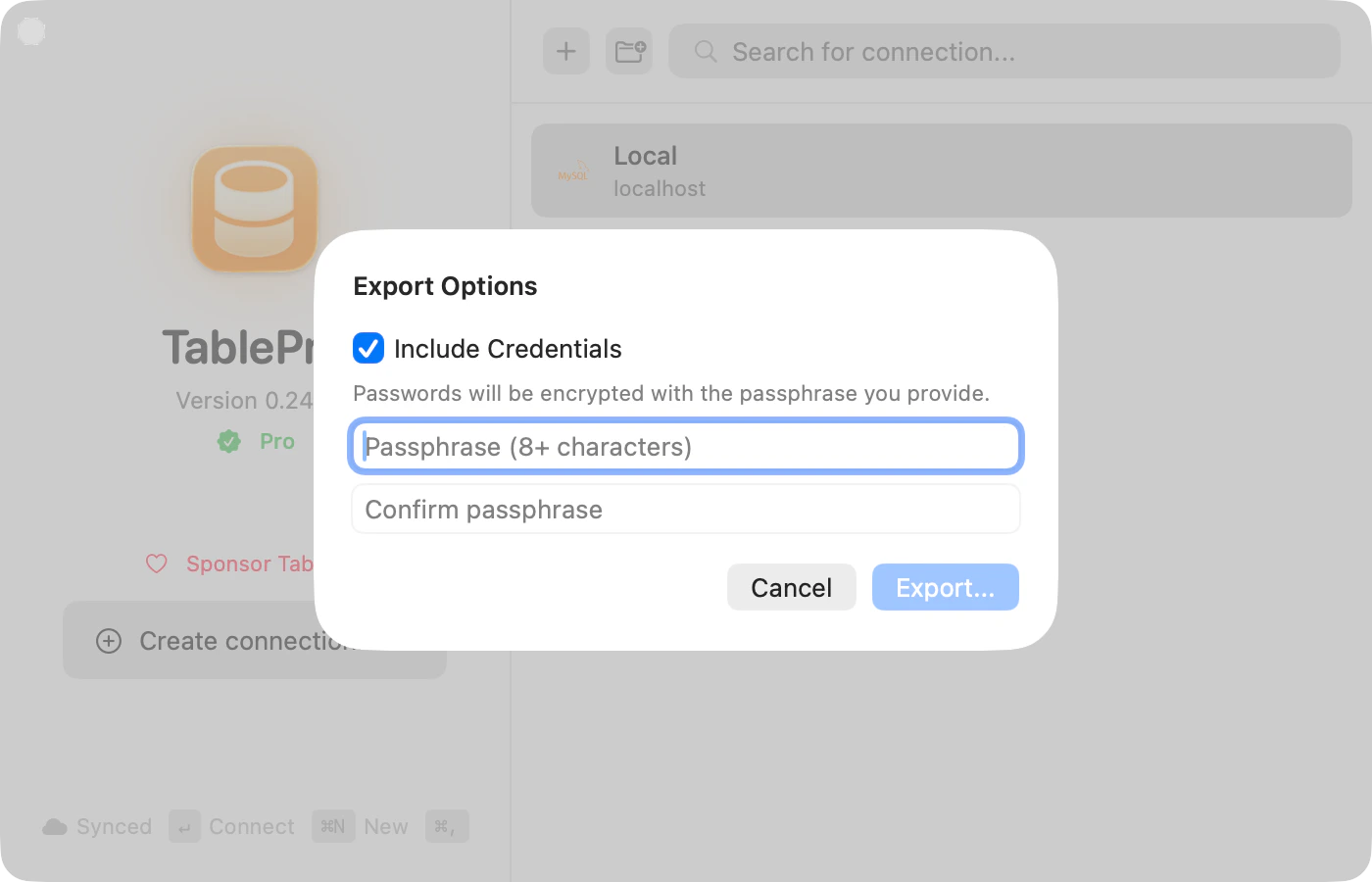Click the green Pro badge checkmark
Image resolution: width=1372 pixels, height=882 pixels.
[x=228, y=441]
